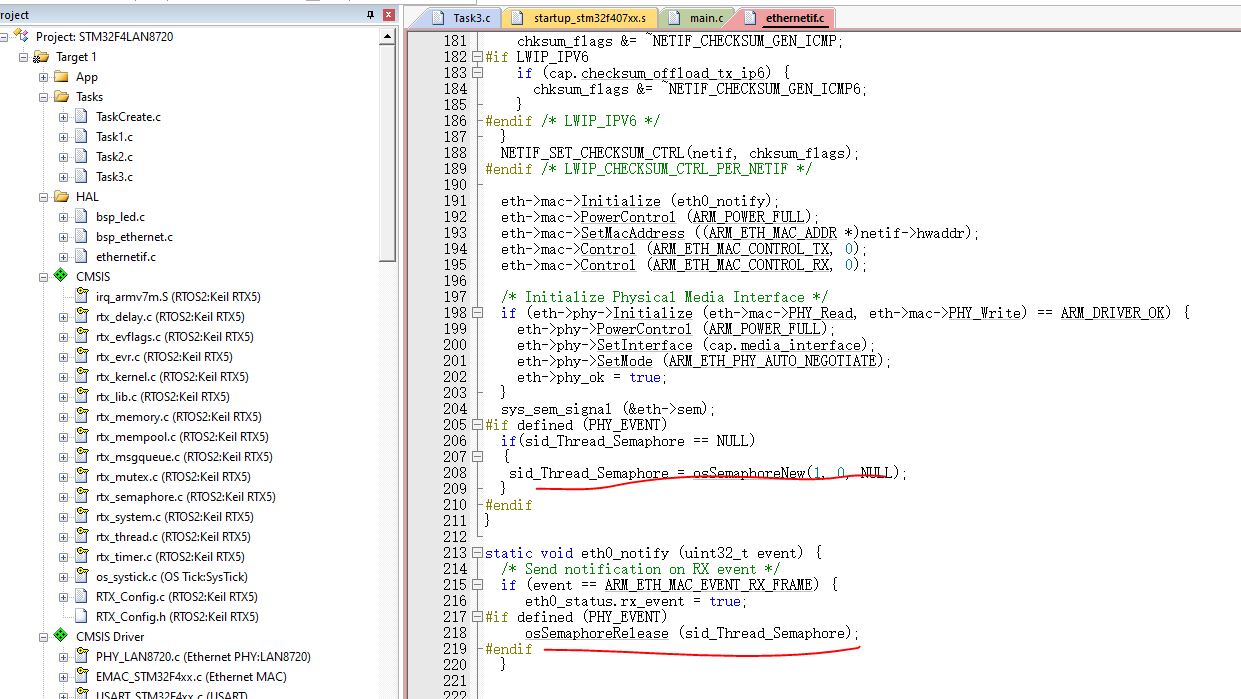The width and height of the screenshot is (1241, 699).
Task: Select ethernetif.c in the HAL group
Action: [126, 257]
